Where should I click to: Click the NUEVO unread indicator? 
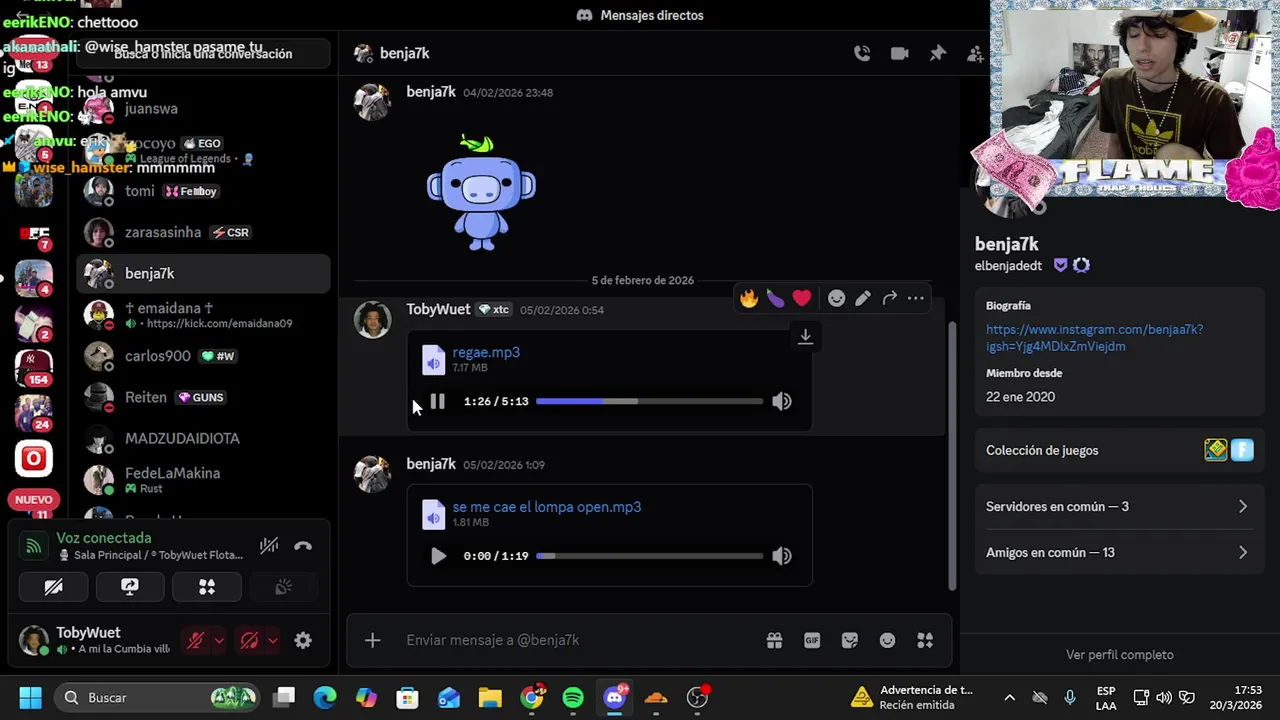(x=33, y=499)
